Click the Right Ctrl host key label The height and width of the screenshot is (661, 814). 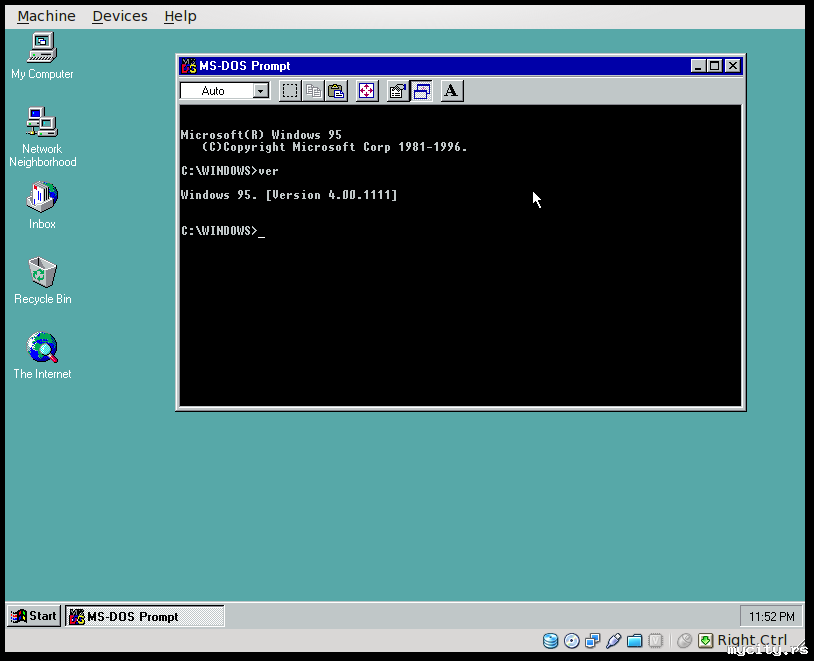tap(752, 640)
